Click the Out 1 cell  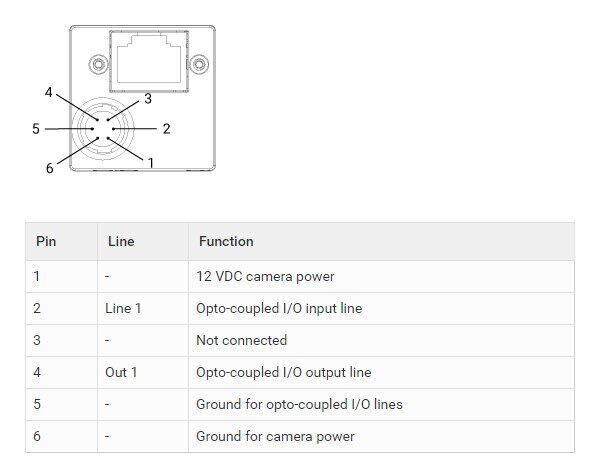(x=143, y=372)
